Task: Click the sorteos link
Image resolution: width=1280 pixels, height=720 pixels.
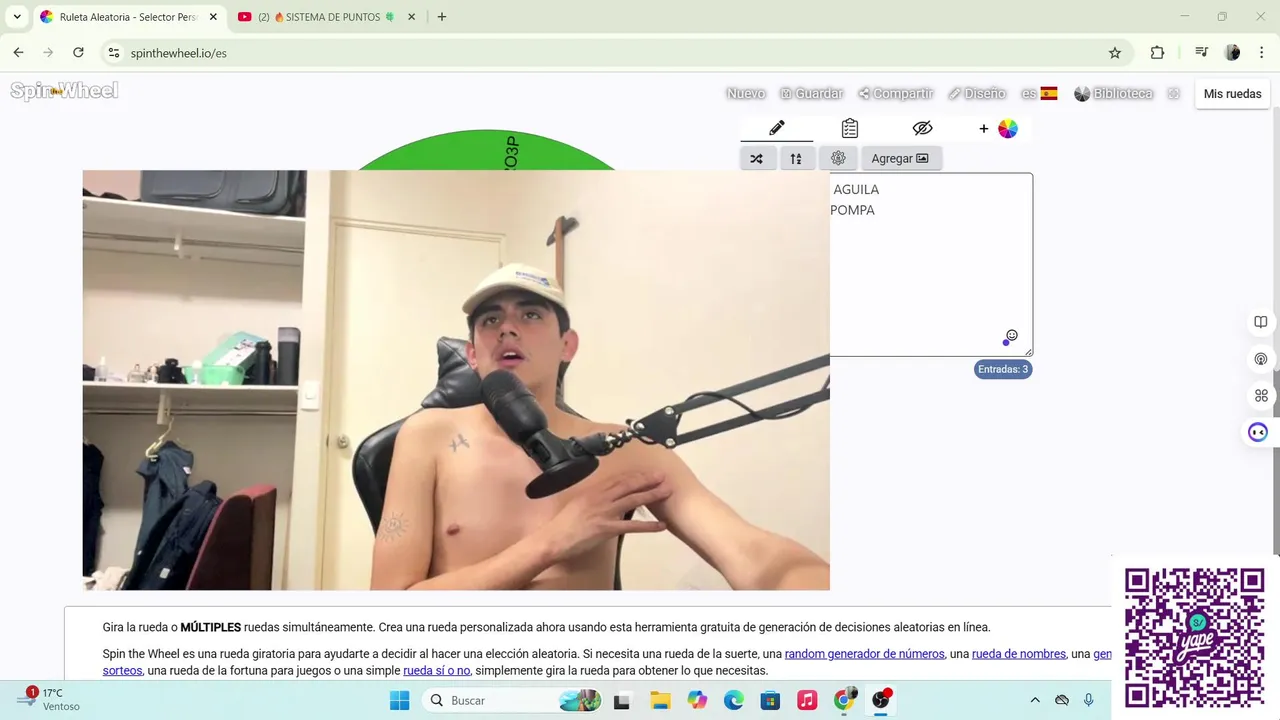Action: point(122,671)
